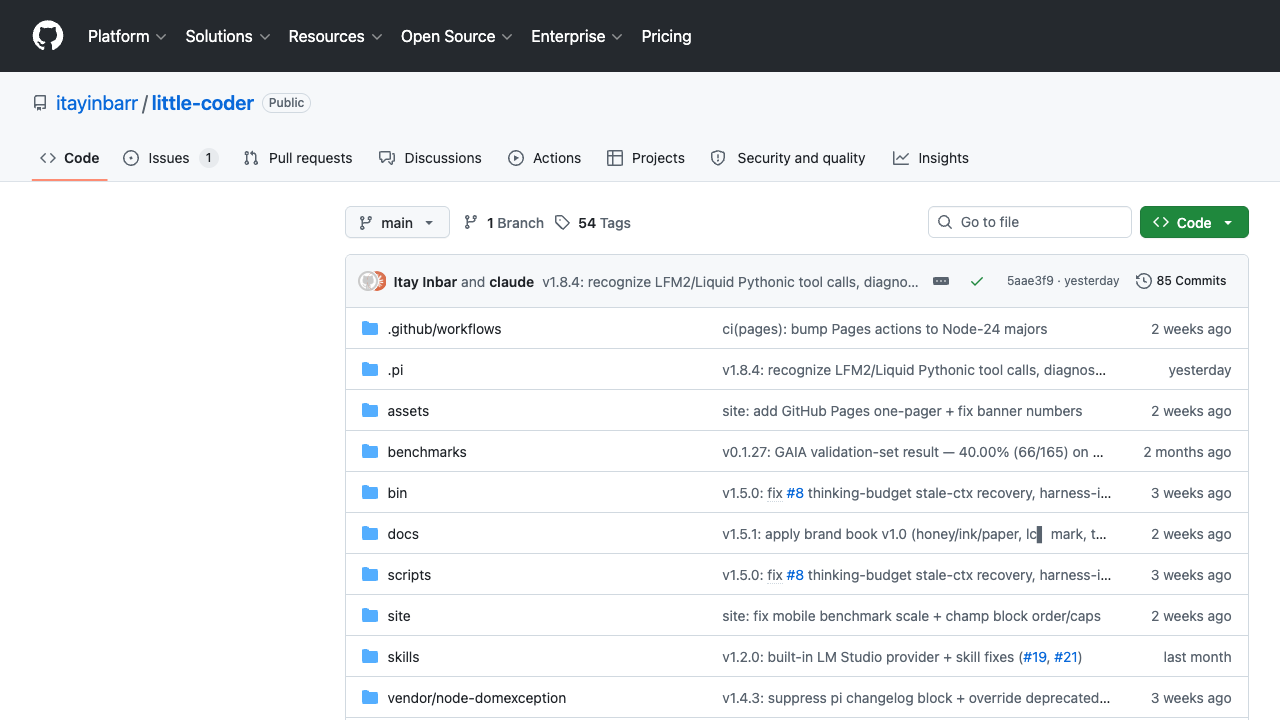The width and height of the screenshot is (1280, 720).
Task: Open the little-coder repository link
Action: [203, 103]
